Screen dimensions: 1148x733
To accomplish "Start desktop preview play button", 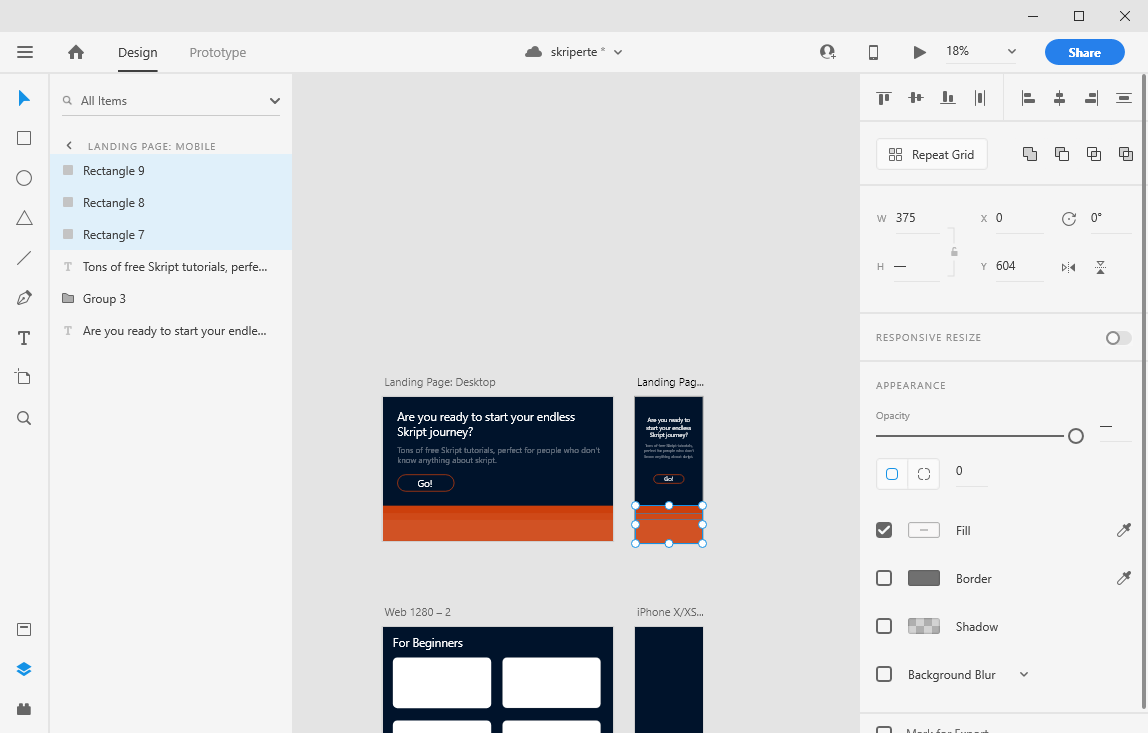I will [x=920, y=52].
